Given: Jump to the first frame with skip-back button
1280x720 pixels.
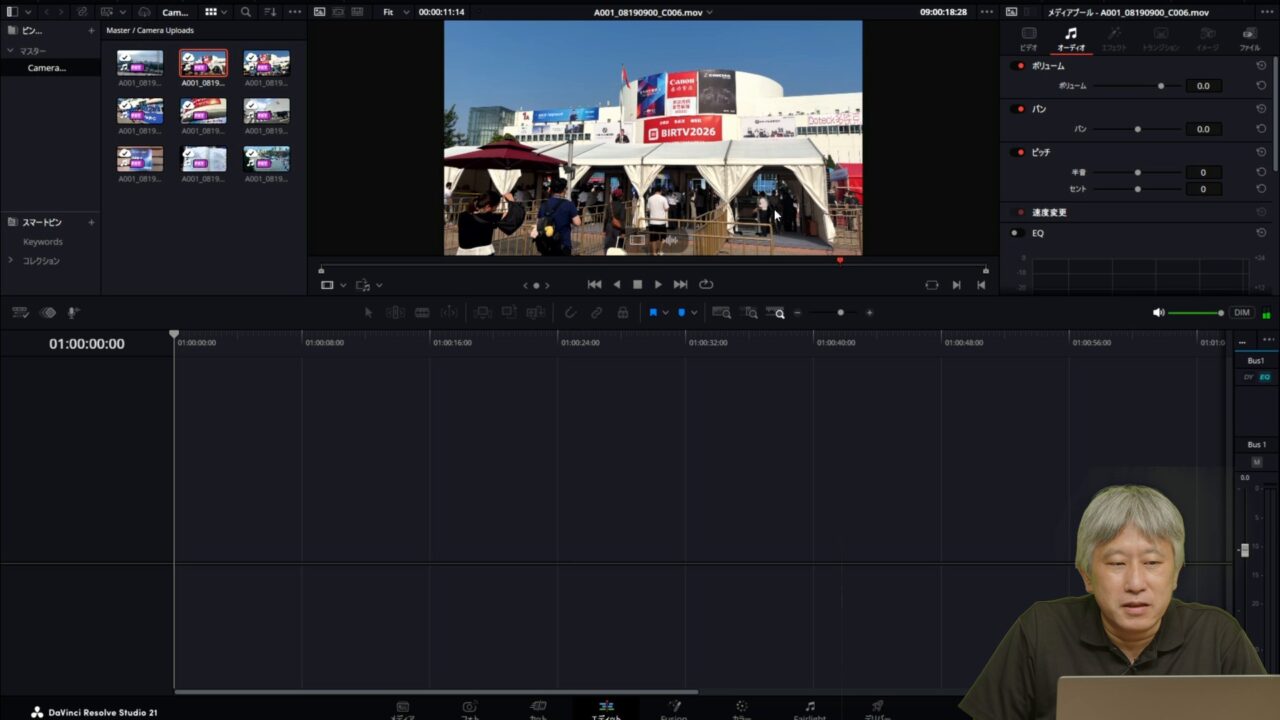Looking at the screenshot, I should 594,285.
